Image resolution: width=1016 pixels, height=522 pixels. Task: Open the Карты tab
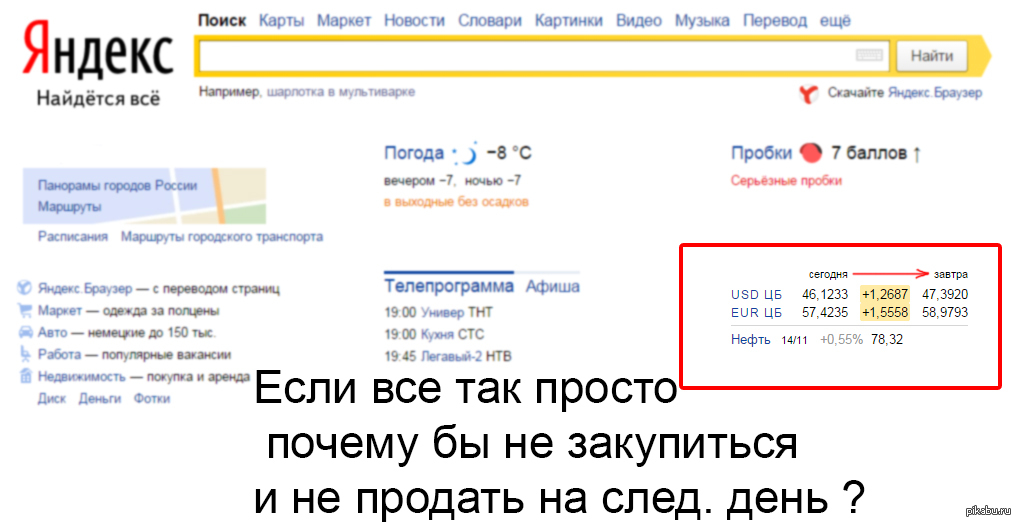(x=282, y=20)
